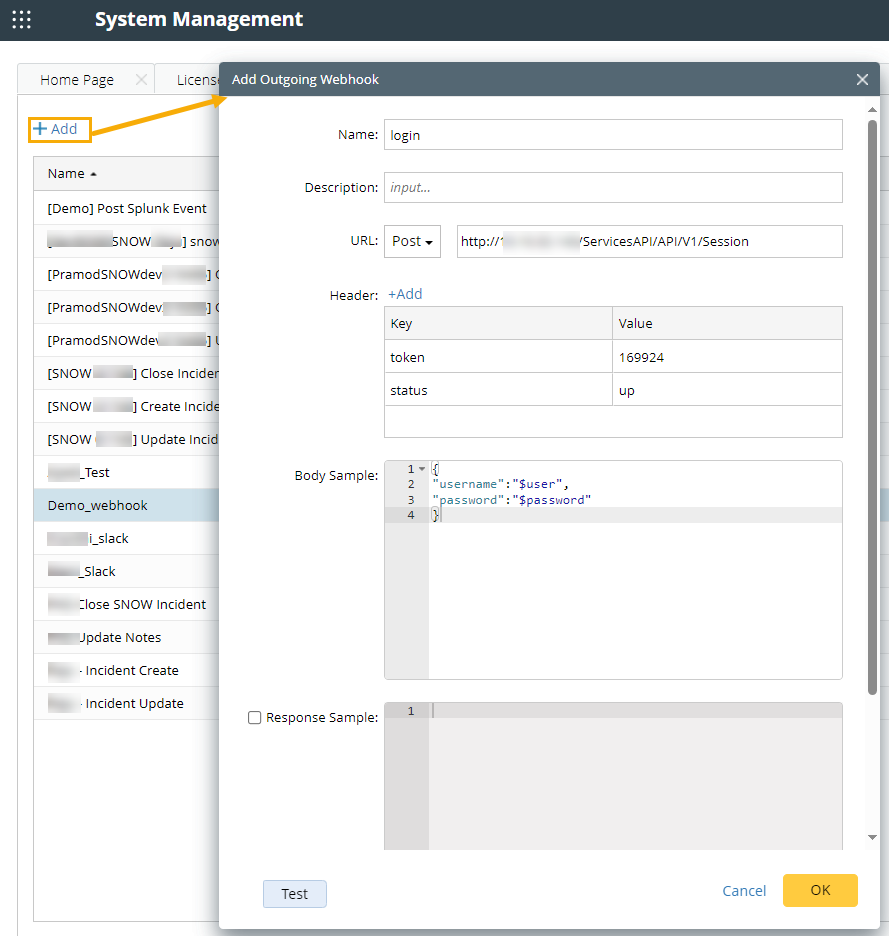889x936 pixels.
Task: Click the URL text field
Action: click(x=649, y=241)
